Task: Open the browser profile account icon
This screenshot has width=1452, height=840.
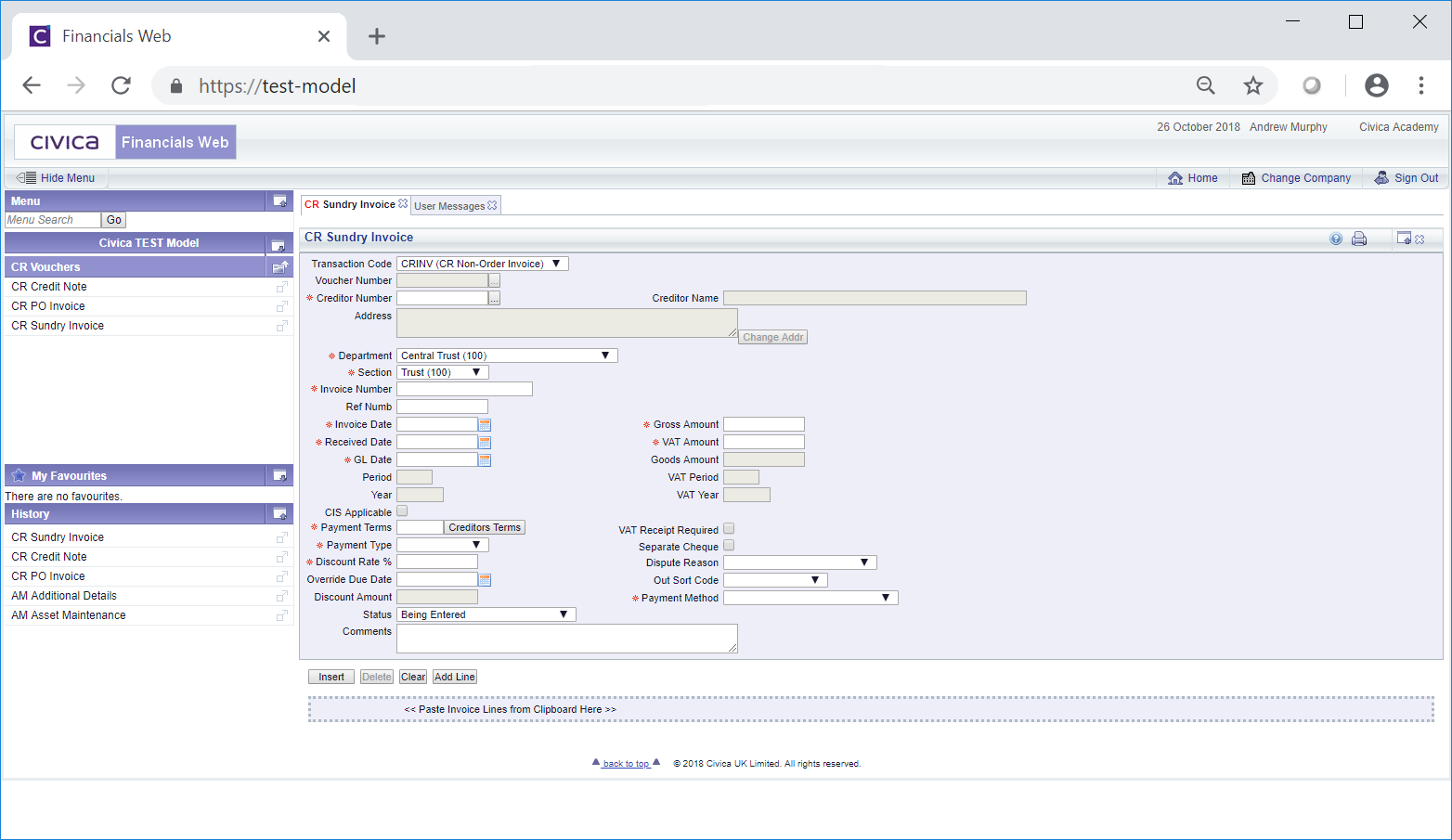Action: pyautogui.click(x=1377, y=85)
